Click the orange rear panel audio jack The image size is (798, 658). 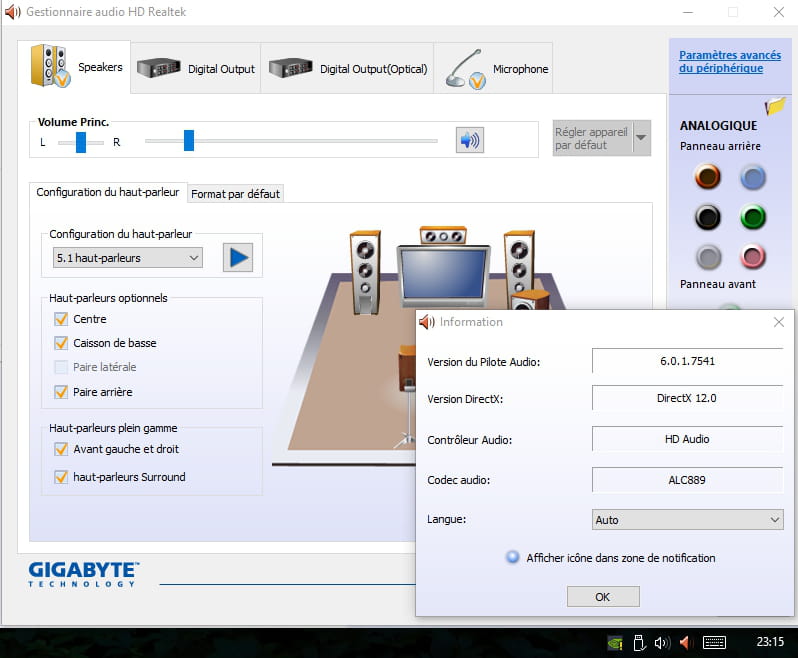(x=707, y=177)
